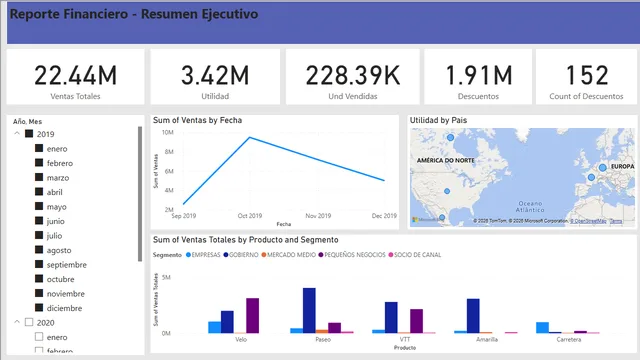640x360 pixels.
Task: Check the 2020 year checkbox
Action: pyautogui.click(x=29, y=322)
